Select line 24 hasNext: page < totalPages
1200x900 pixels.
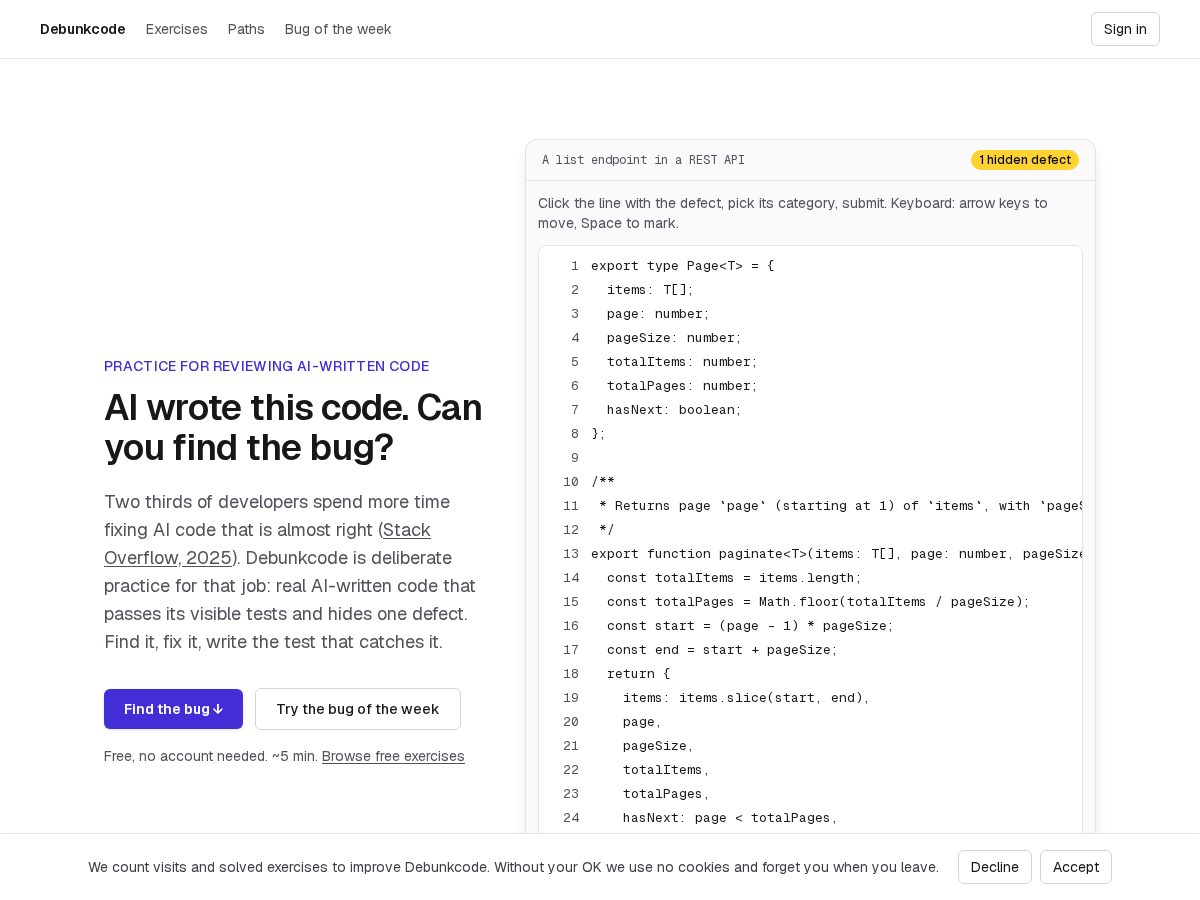click(x=810, y=818)
